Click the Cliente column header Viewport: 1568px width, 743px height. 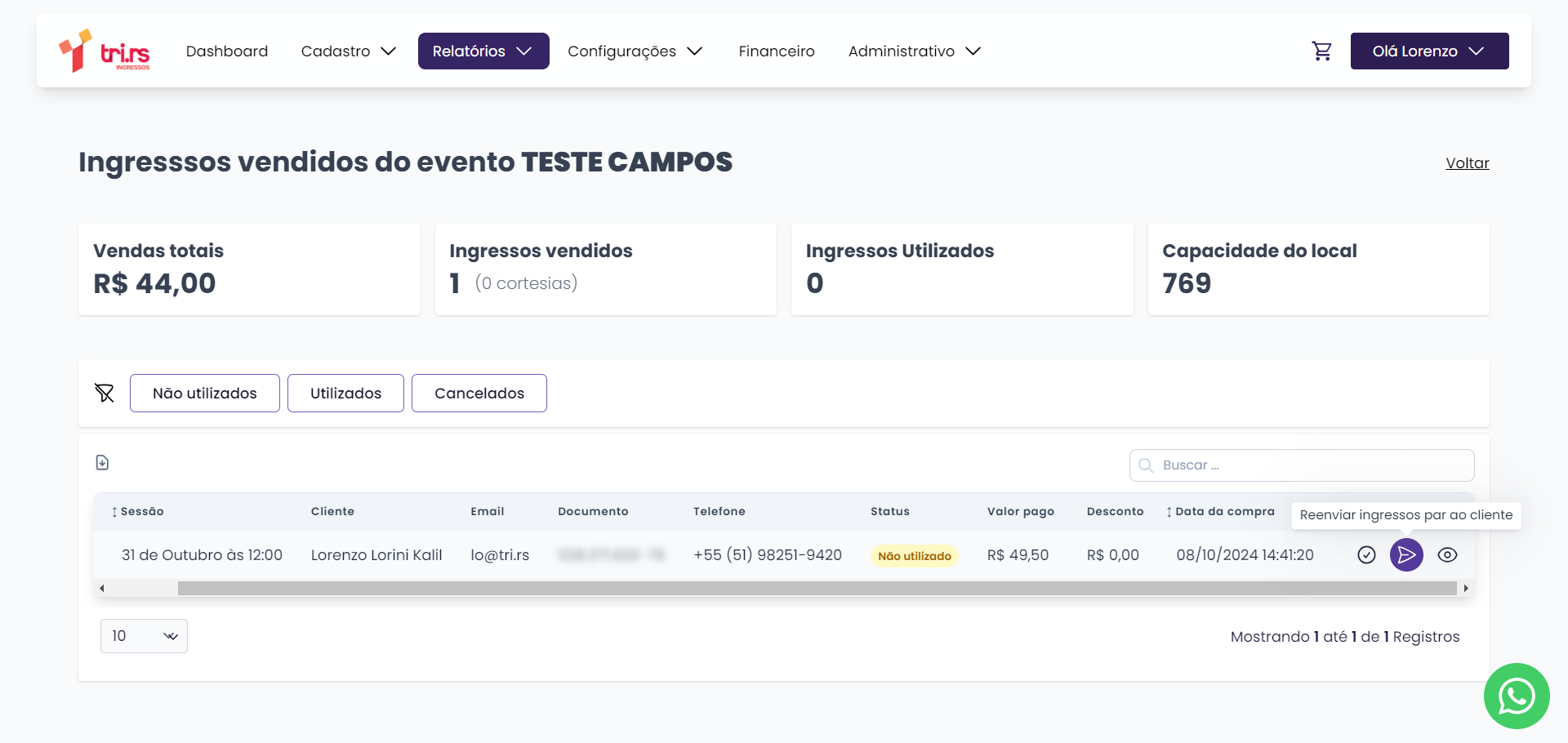tap(332, 512)
